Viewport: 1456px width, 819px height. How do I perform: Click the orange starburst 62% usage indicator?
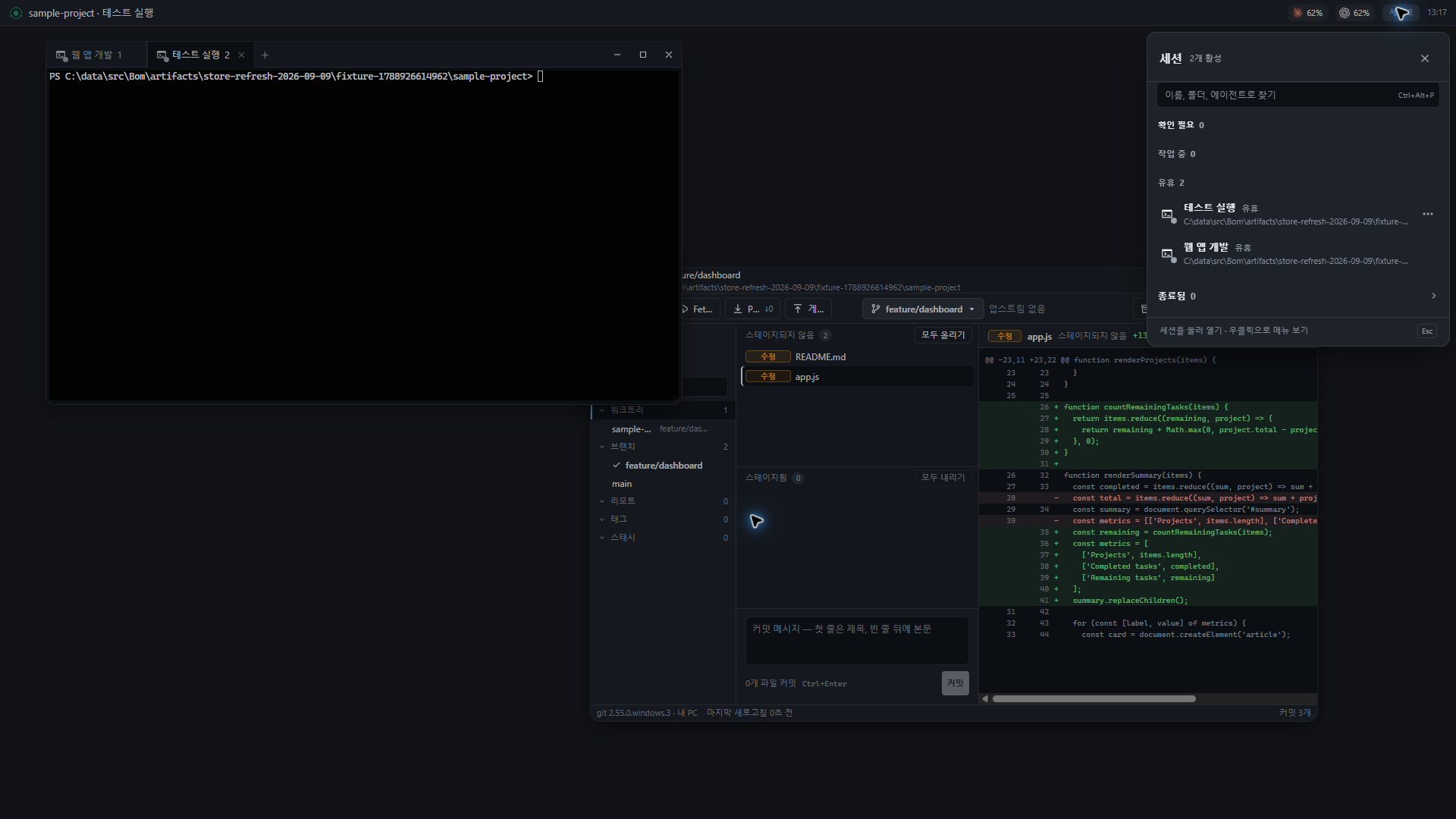pos(1308,13)
